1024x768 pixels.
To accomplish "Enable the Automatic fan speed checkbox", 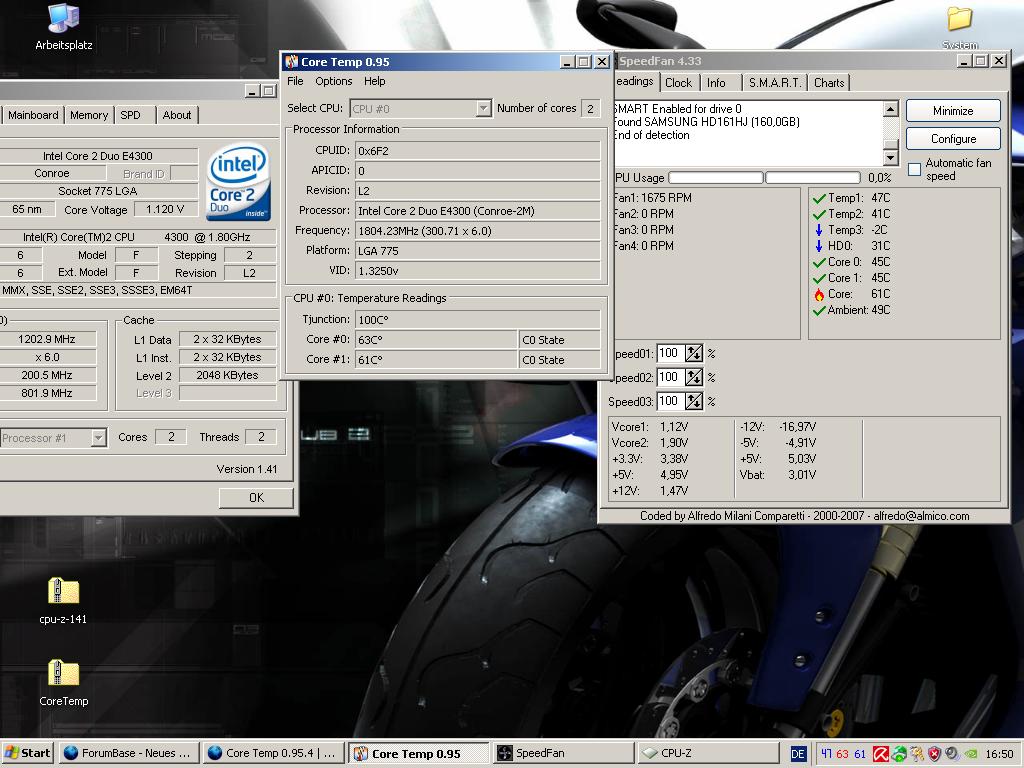I will tap(914, 170).
